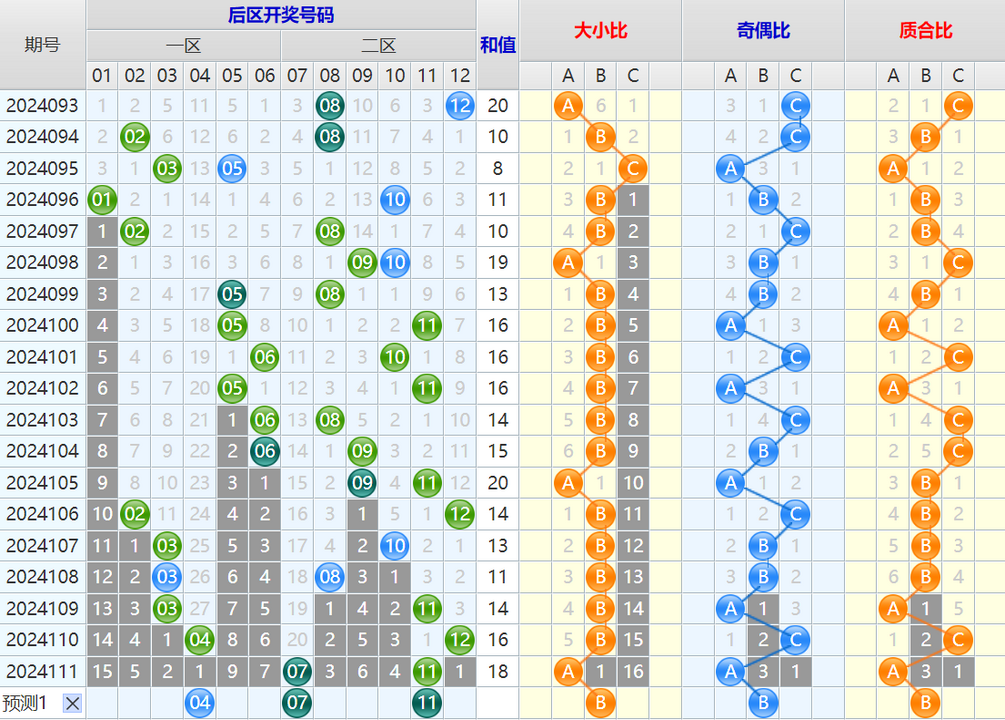The width and height of the screenshot is (1005, 720).
Task: Click green ball 11 in row 2024109
Action: tap(428, 608)
